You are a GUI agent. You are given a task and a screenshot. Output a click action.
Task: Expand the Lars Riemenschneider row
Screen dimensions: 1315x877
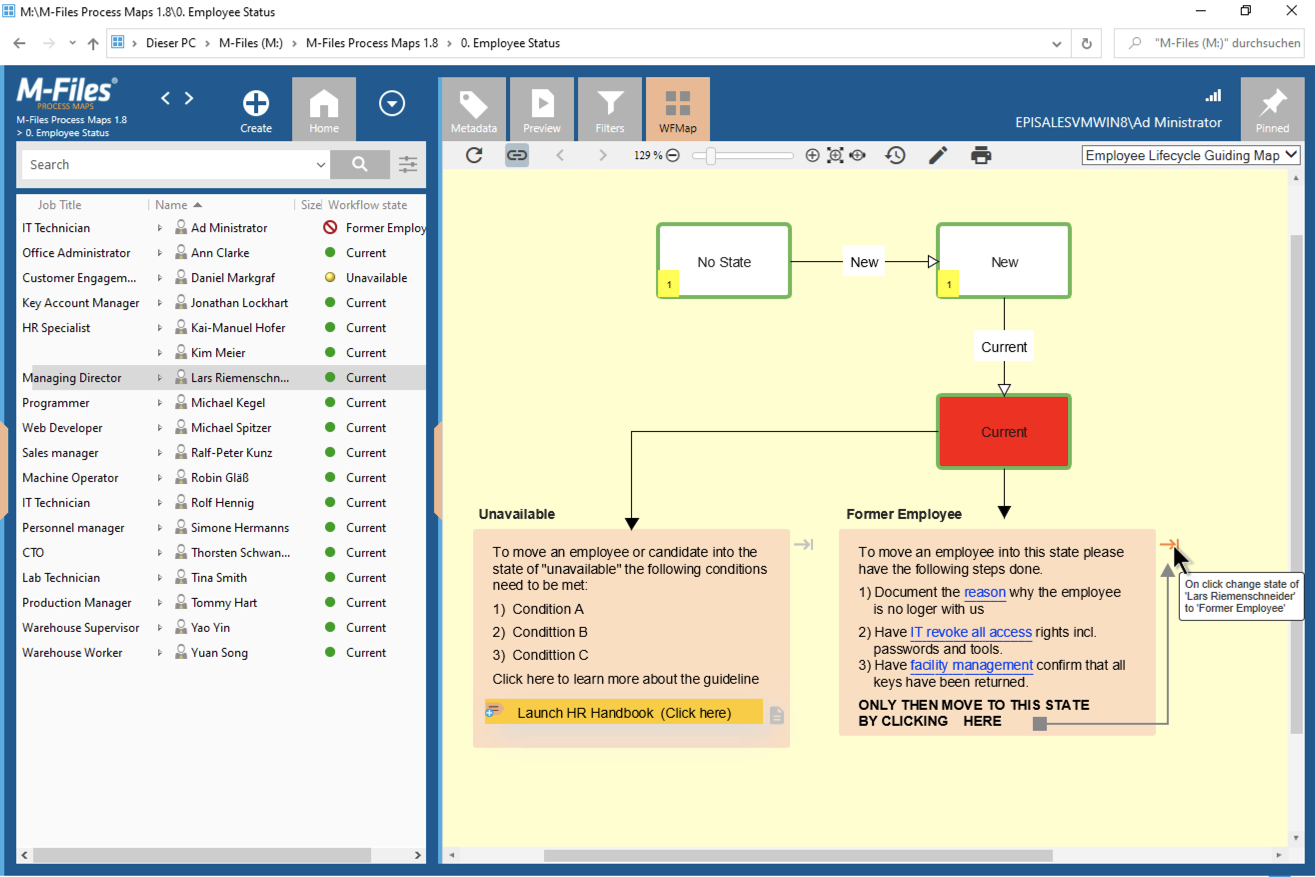click(160, 378)
